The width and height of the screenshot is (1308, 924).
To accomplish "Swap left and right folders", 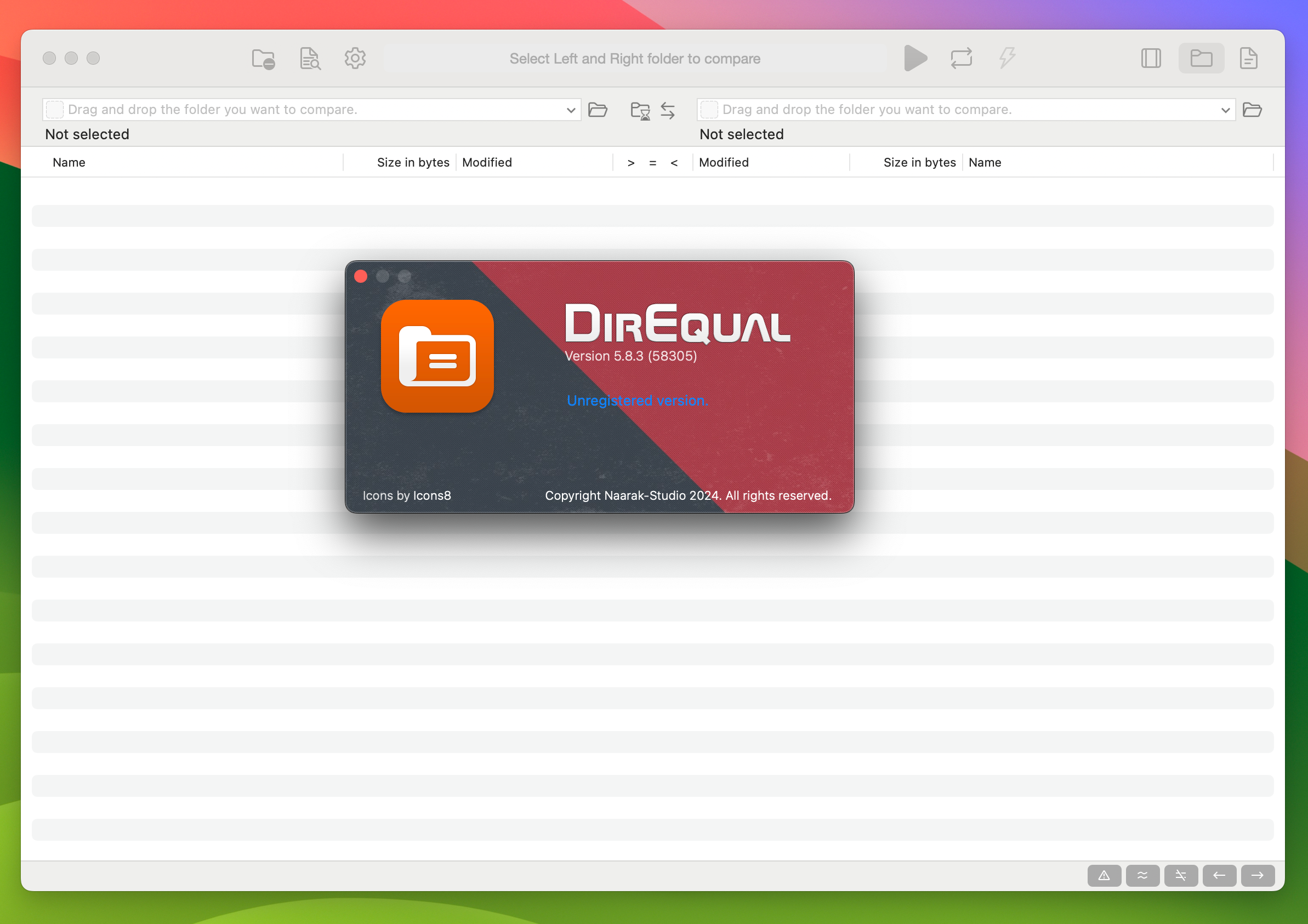I will coord(668,111).
